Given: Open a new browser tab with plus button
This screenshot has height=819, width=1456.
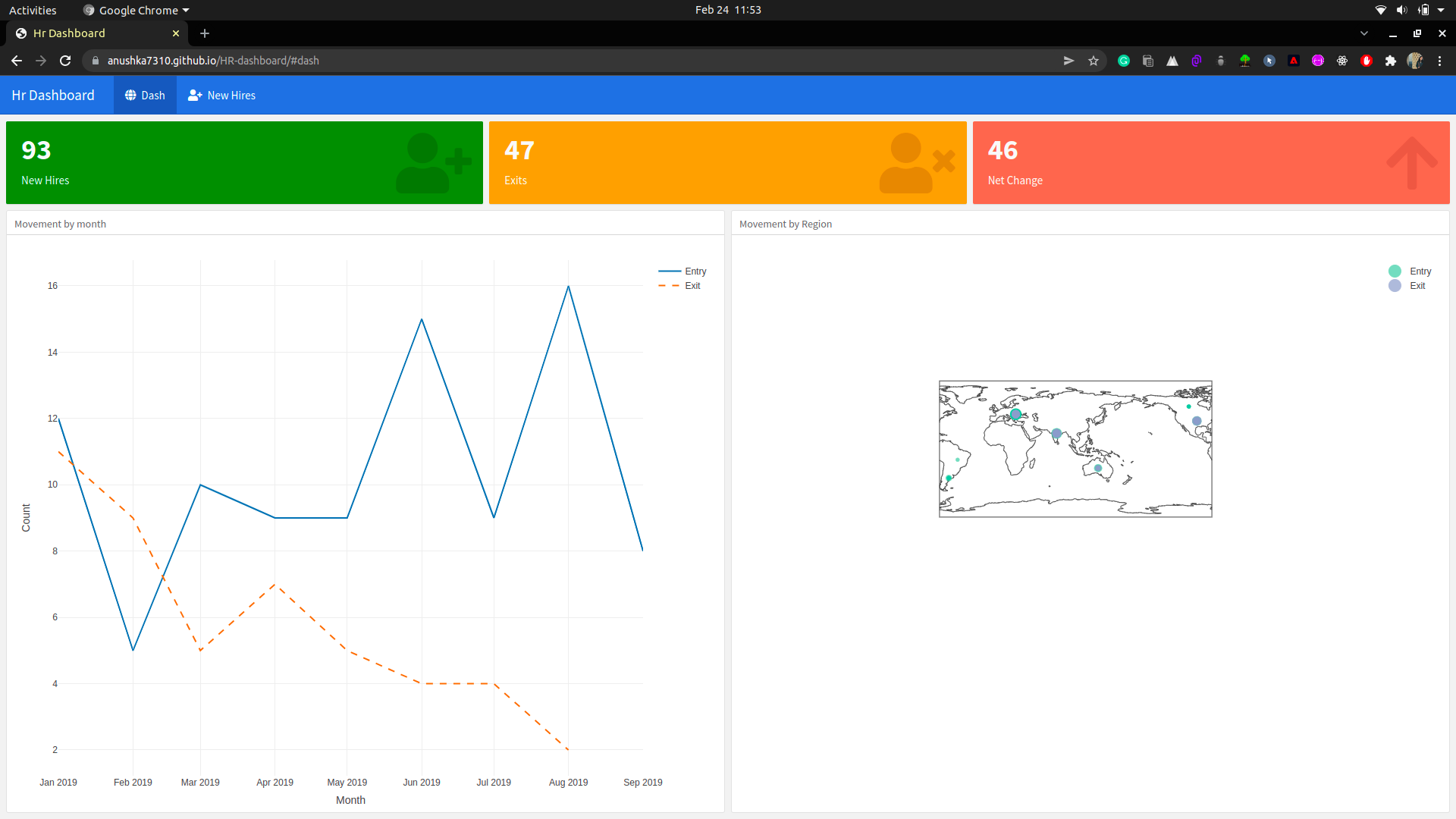Looking at the screenshot, I should coord(205,33).
